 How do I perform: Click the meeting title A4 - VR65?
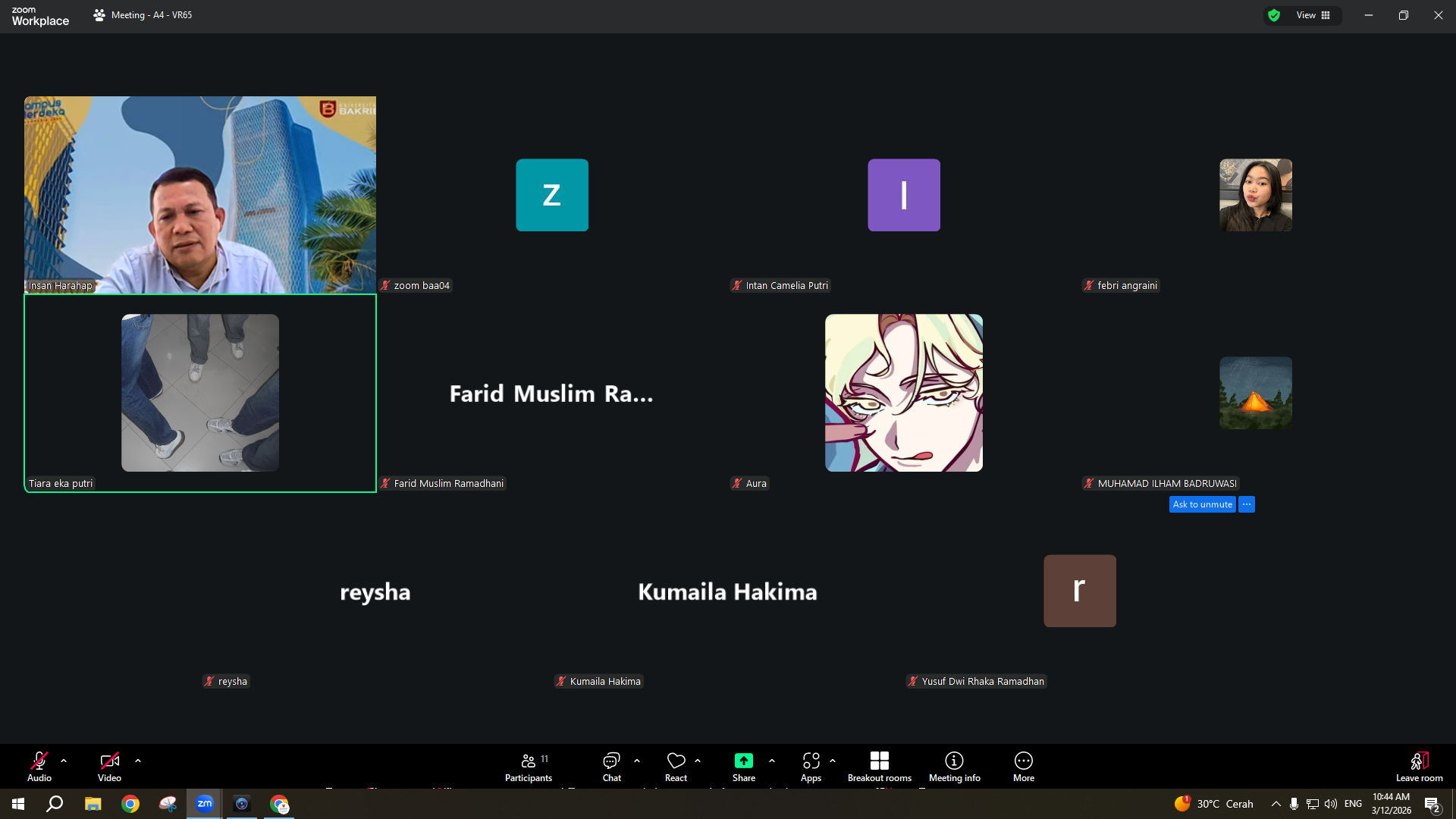click(x=152, y=15)
